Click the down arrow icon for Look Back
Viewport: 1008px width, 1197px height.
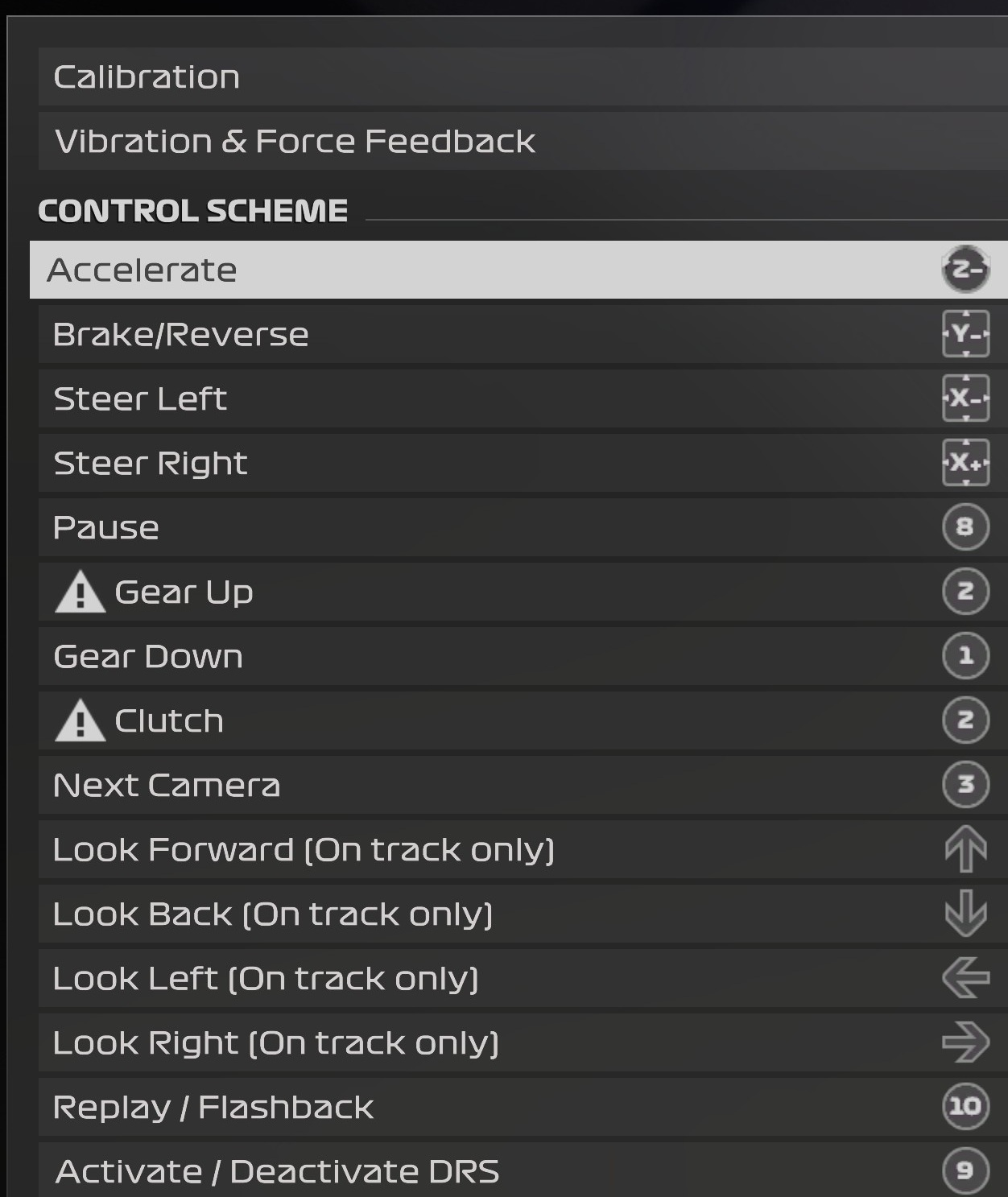coord(965,914)
